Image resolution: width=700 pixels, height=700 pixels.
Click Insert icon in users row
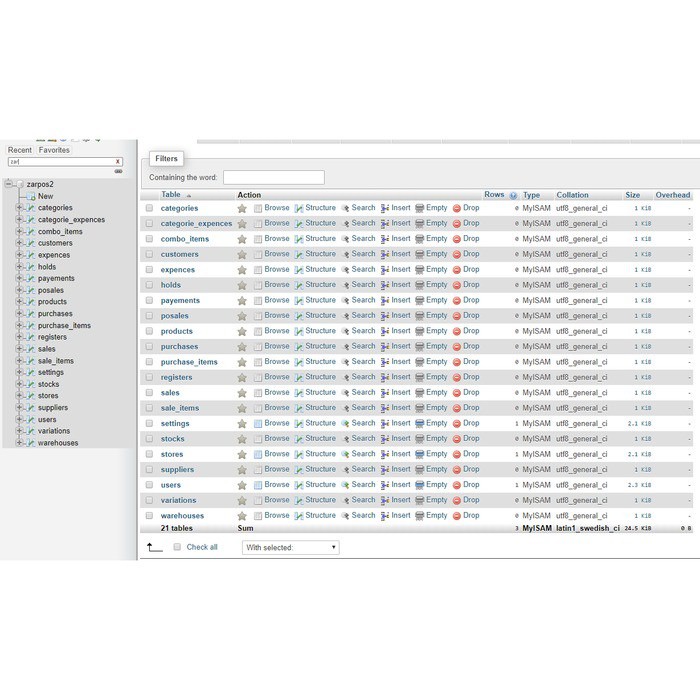click(385, 485)
